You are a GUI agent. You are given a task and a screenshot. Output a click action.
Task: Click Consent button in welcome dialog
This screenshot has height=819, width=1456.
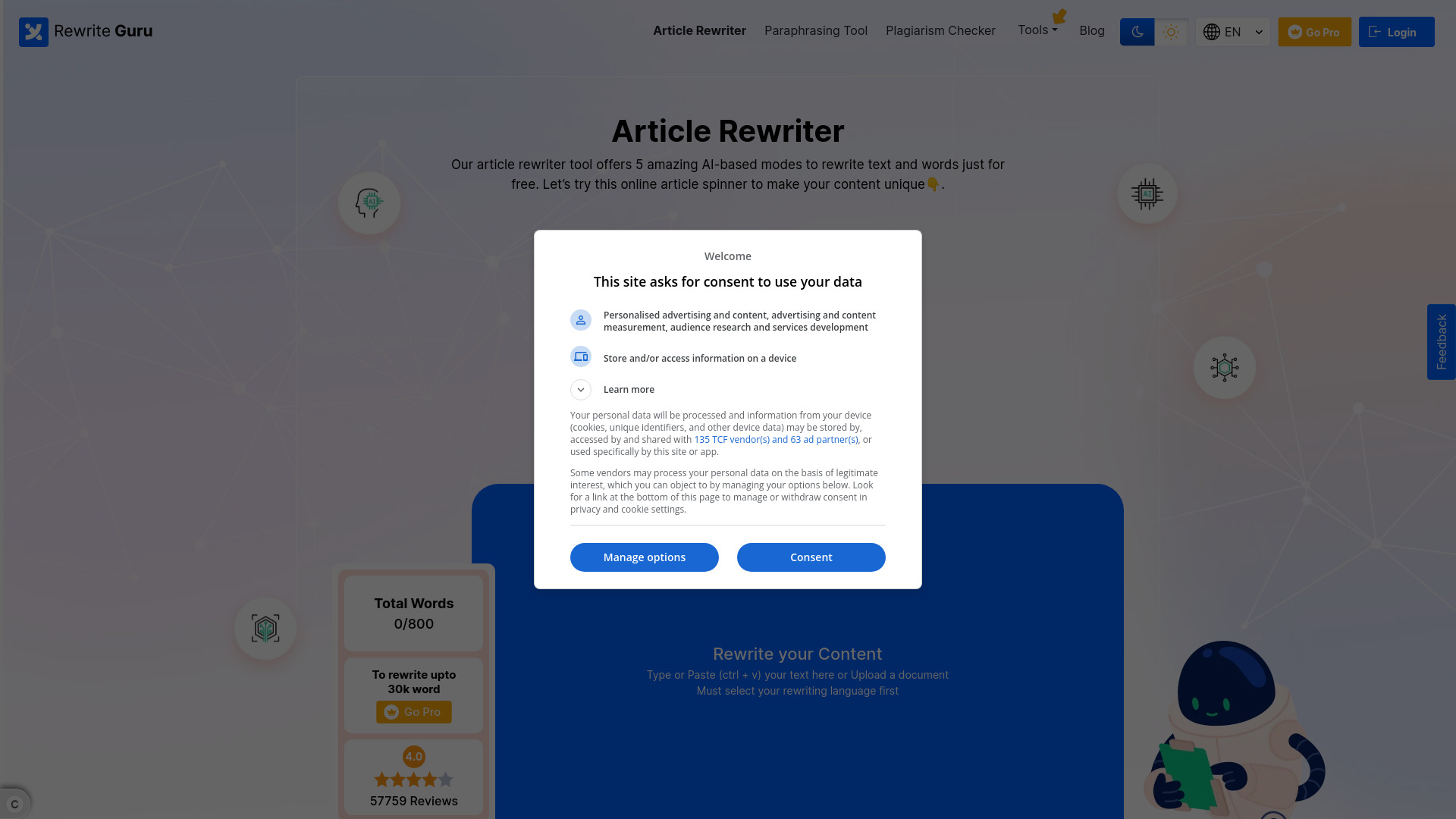pos(811,557)
